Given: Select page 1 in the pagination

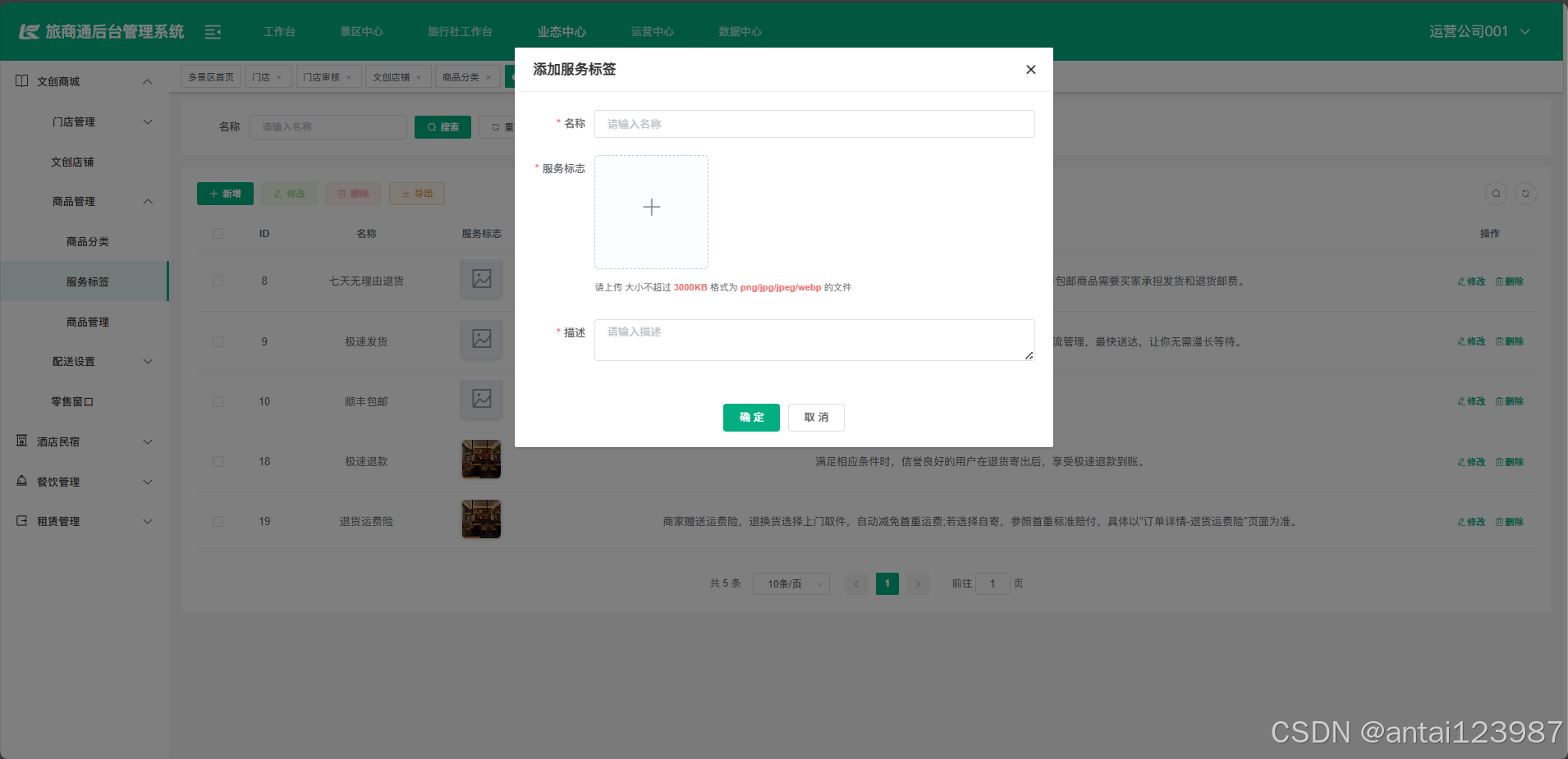Looking at the screenshot, I should pyautogui.click(x=887, y=583).
